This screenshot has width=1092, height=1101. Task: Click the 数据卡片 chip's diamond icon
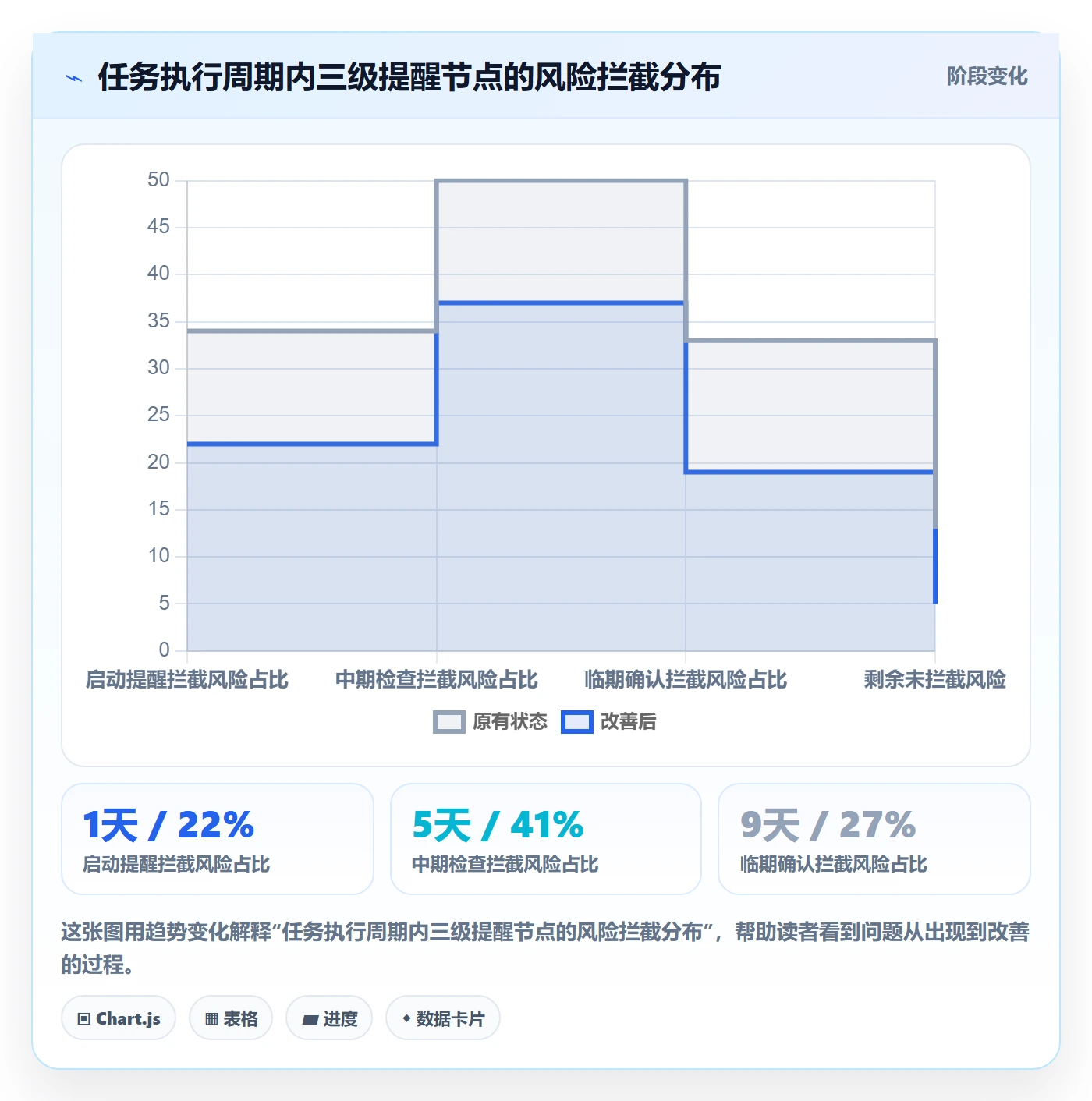406,1018
